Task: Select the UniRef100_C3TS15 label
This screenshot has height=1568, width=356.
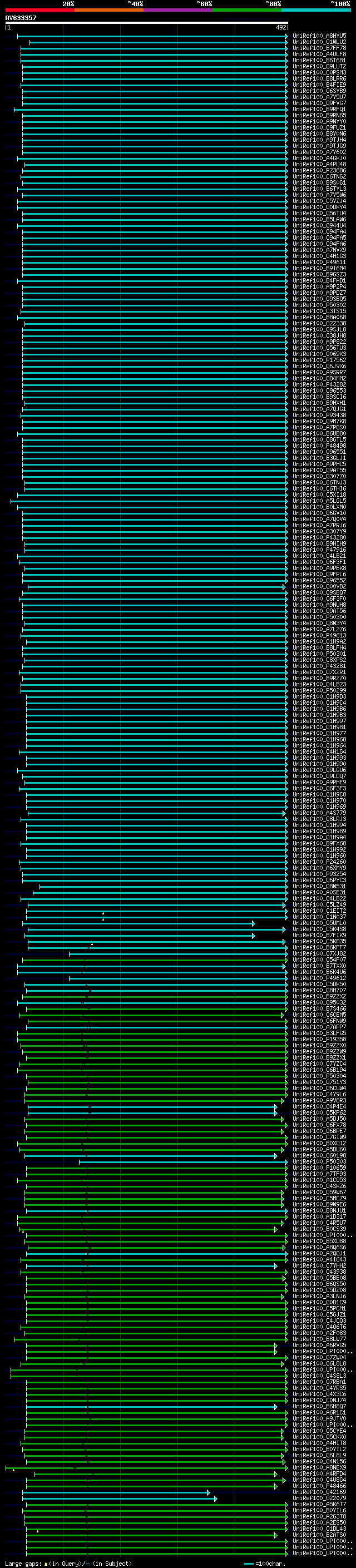Action: 319,311
